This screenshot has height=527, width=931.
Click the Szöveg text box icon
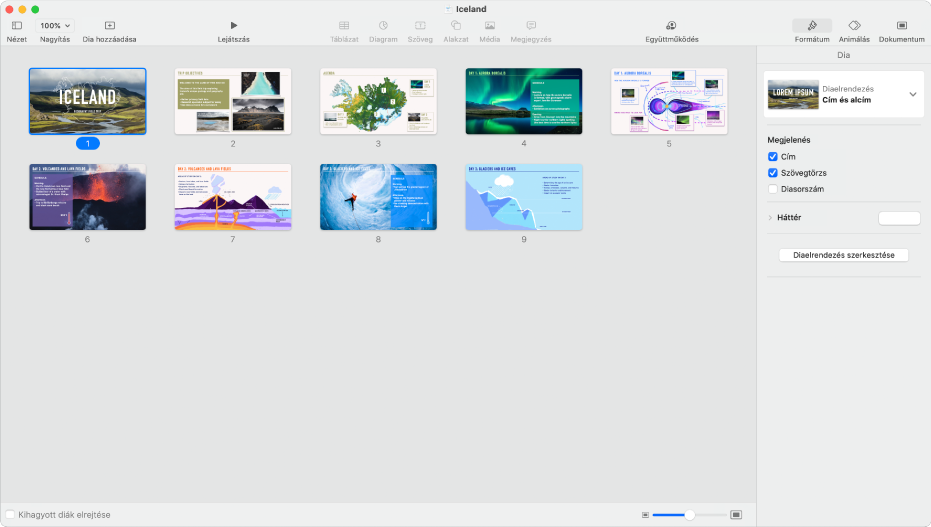(420, 26)
